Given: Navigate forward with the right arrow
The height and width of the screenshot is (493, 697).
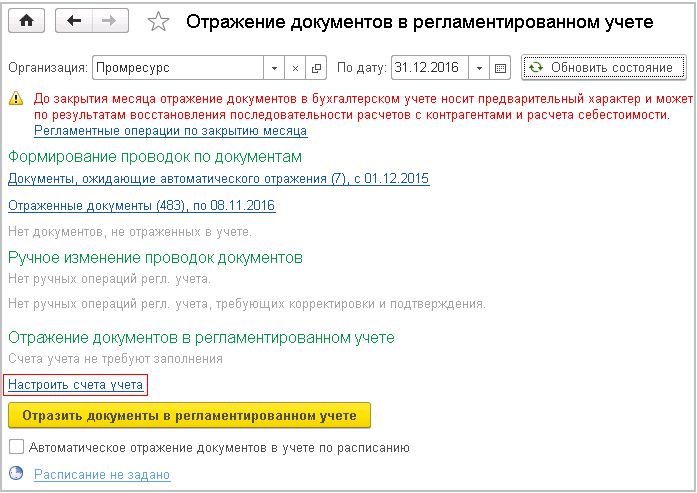Looking at the screenshot, I should tap(110, 21).
